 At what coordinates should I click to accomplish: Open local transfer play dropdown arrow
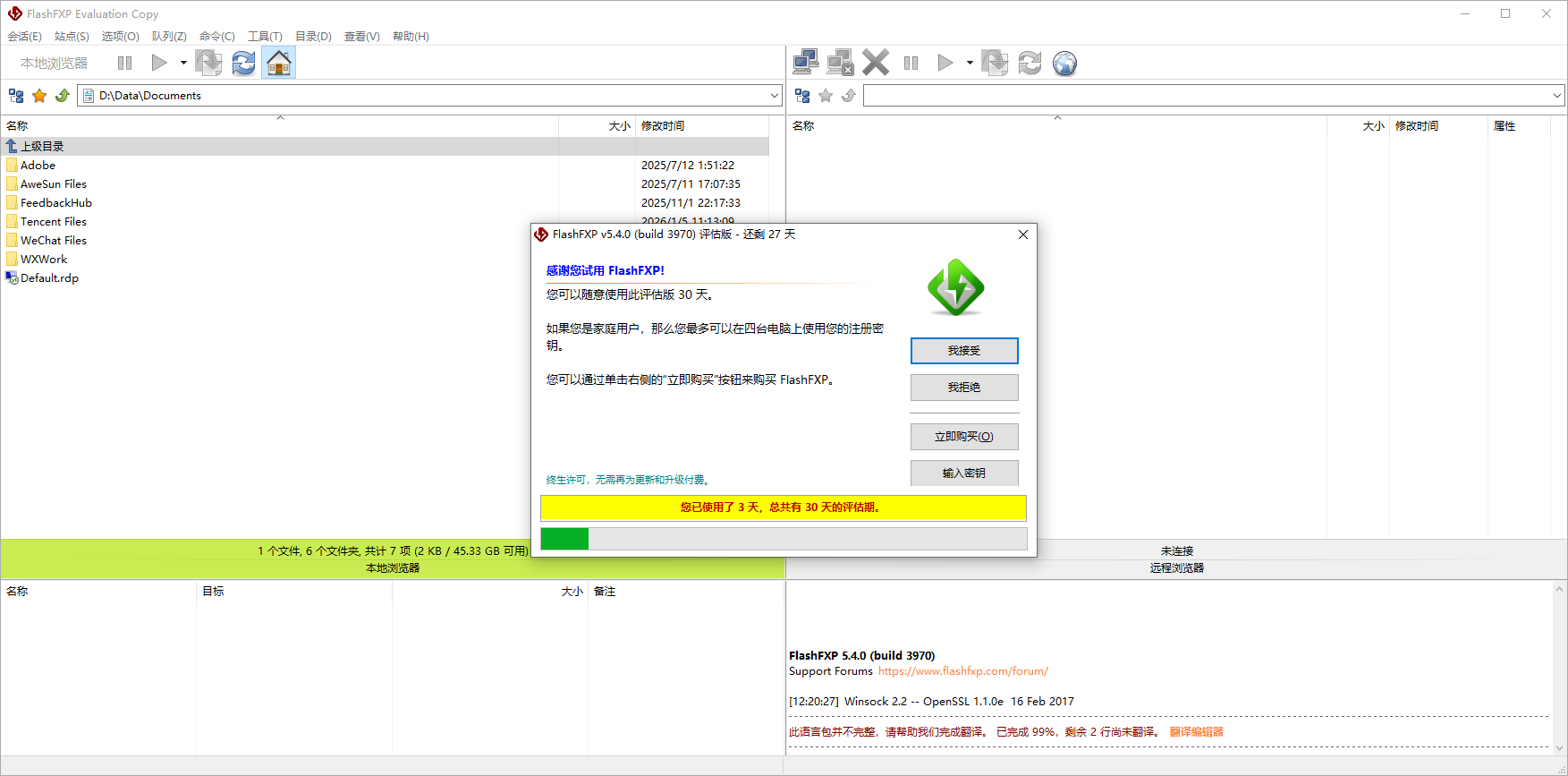coord(183,63)
